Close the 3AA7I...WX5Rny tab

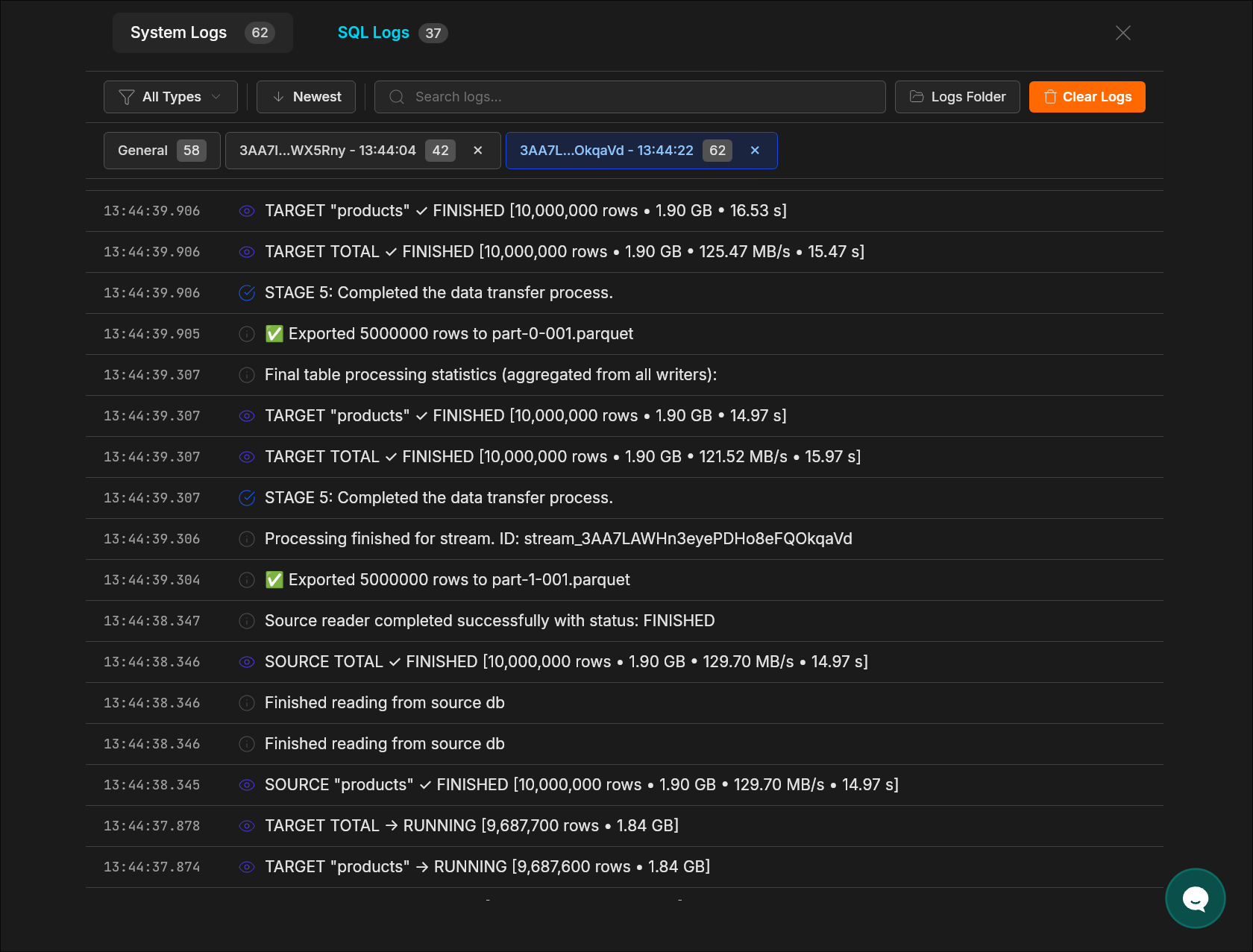point(478,151)
